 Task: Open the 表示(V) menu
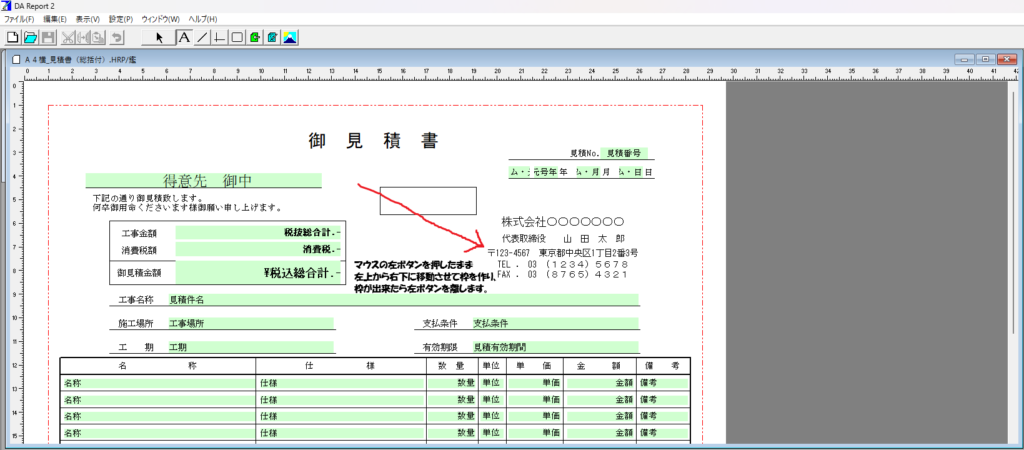coord(88,20)
